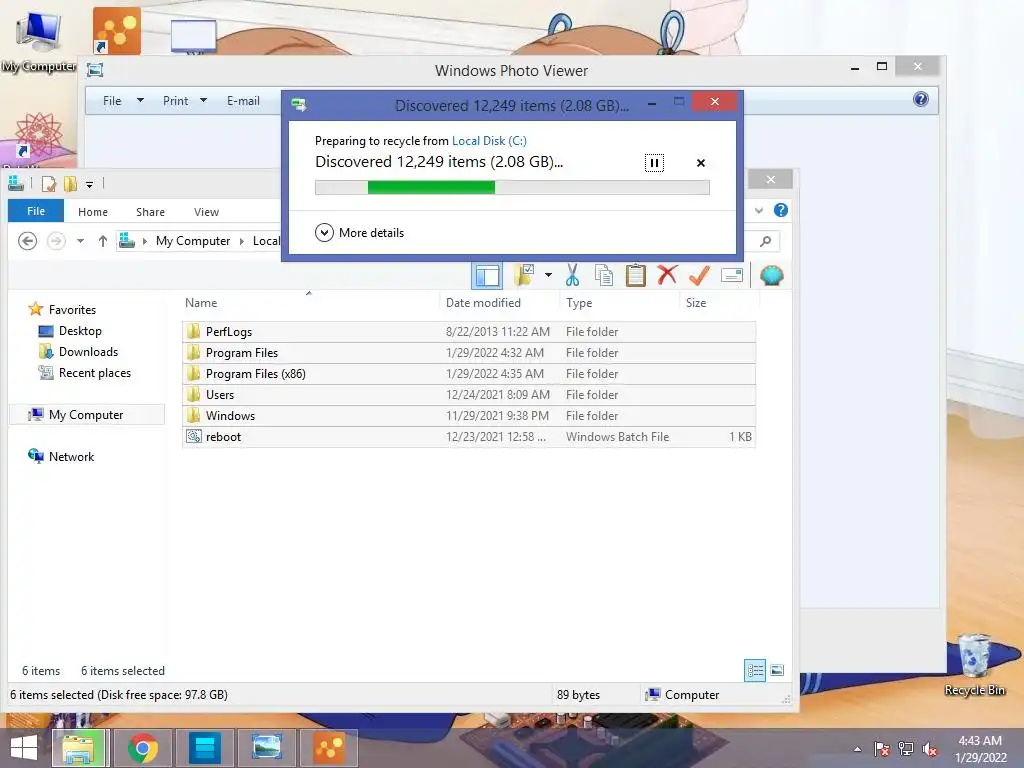Switch to the Share ribbon tab

[150, 212]
